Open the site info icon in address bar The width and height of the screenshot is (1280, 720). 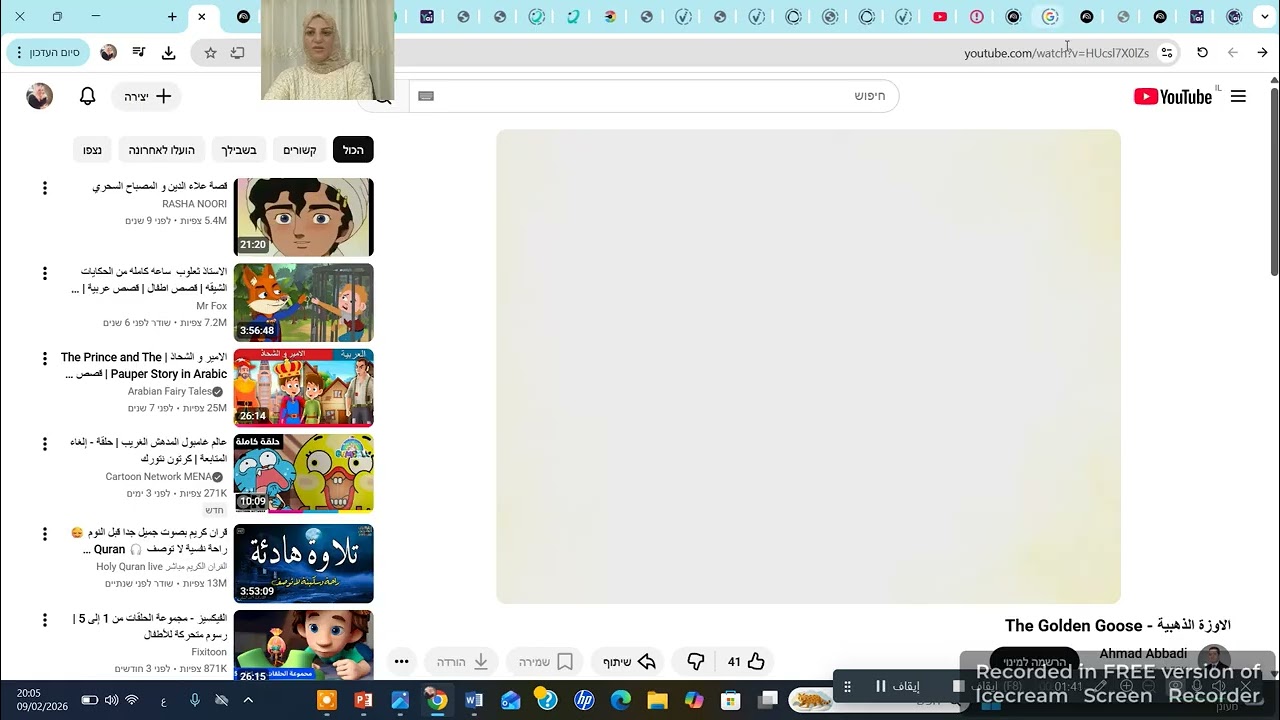pos(1167,52)
